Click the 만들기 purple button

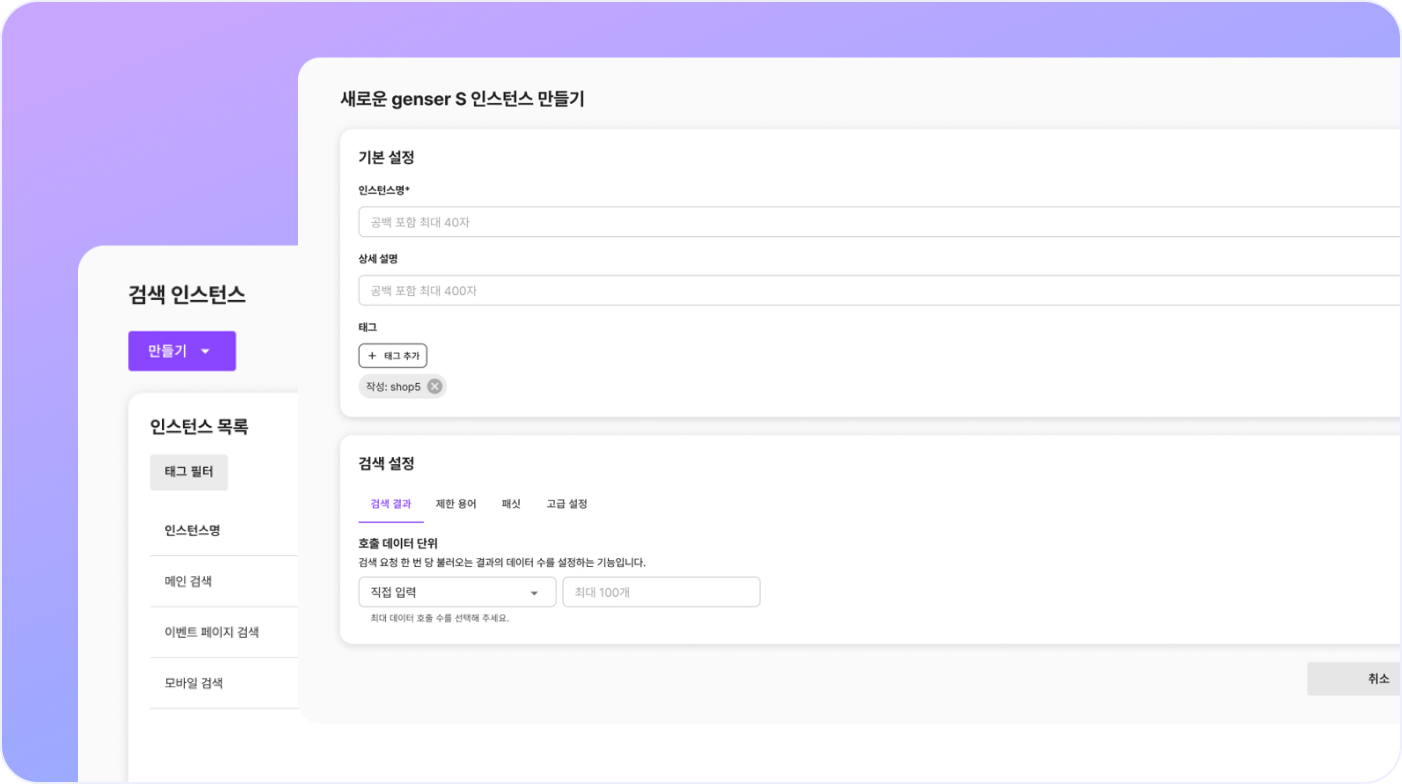(x=168, y=351)
